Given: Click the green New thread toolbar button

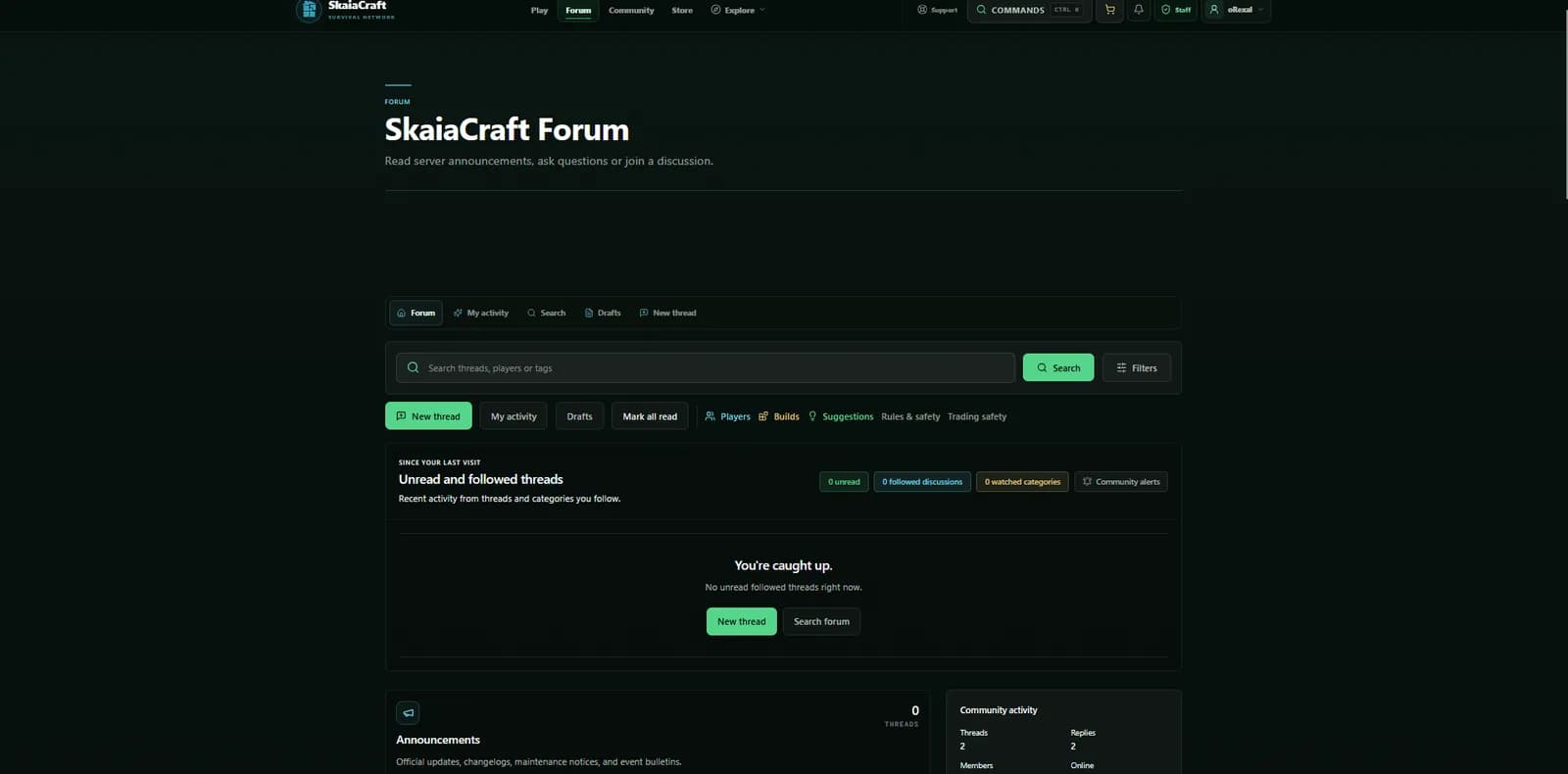Looking at the screenshot, I should click(x=428, y=415).
